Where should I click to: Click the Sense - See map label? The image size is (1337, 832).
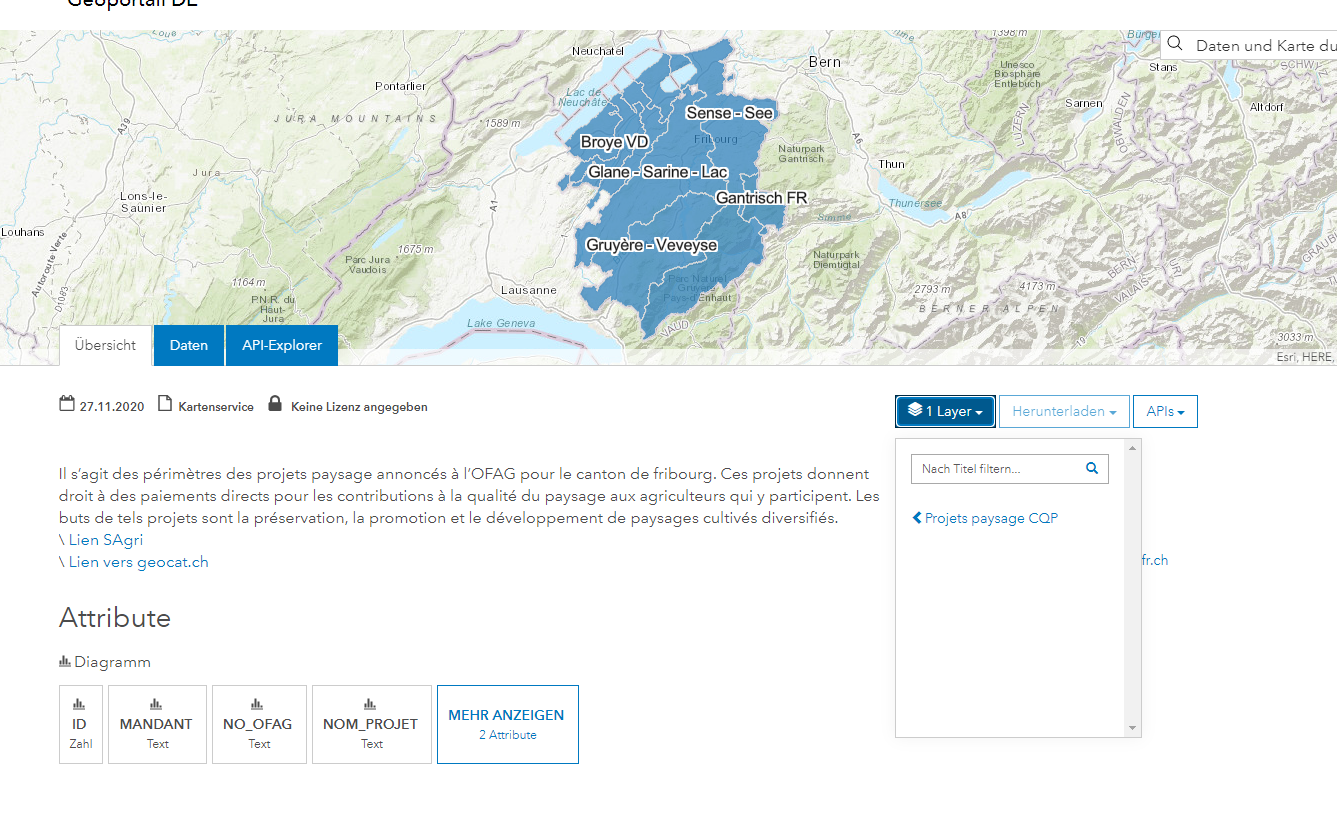(729, 113)
